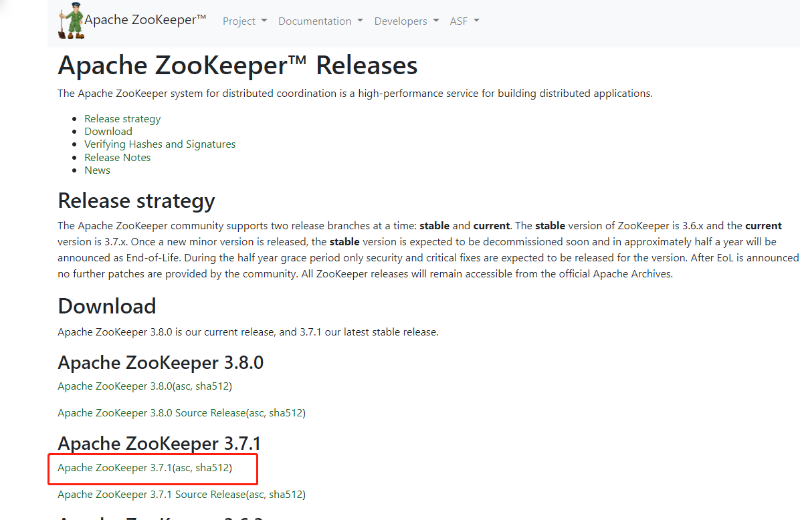The image size is (800, 520).
Task: Expand the ASF dropdown menu
Action: click(x=464, y=21)
